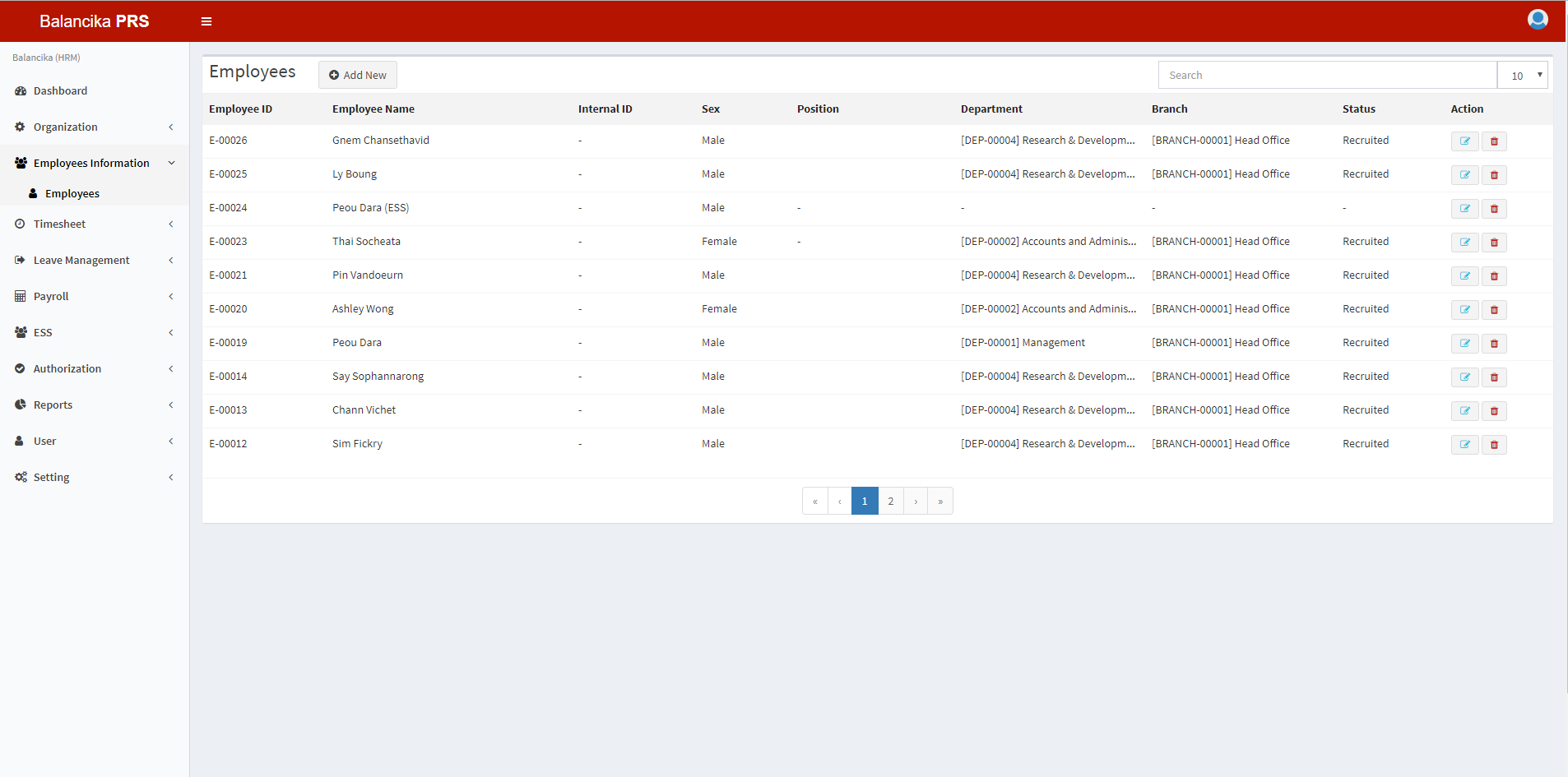Edit employee Ly Boung
This screenshot has width=1568, height=777.
[x=1464, y=175]
